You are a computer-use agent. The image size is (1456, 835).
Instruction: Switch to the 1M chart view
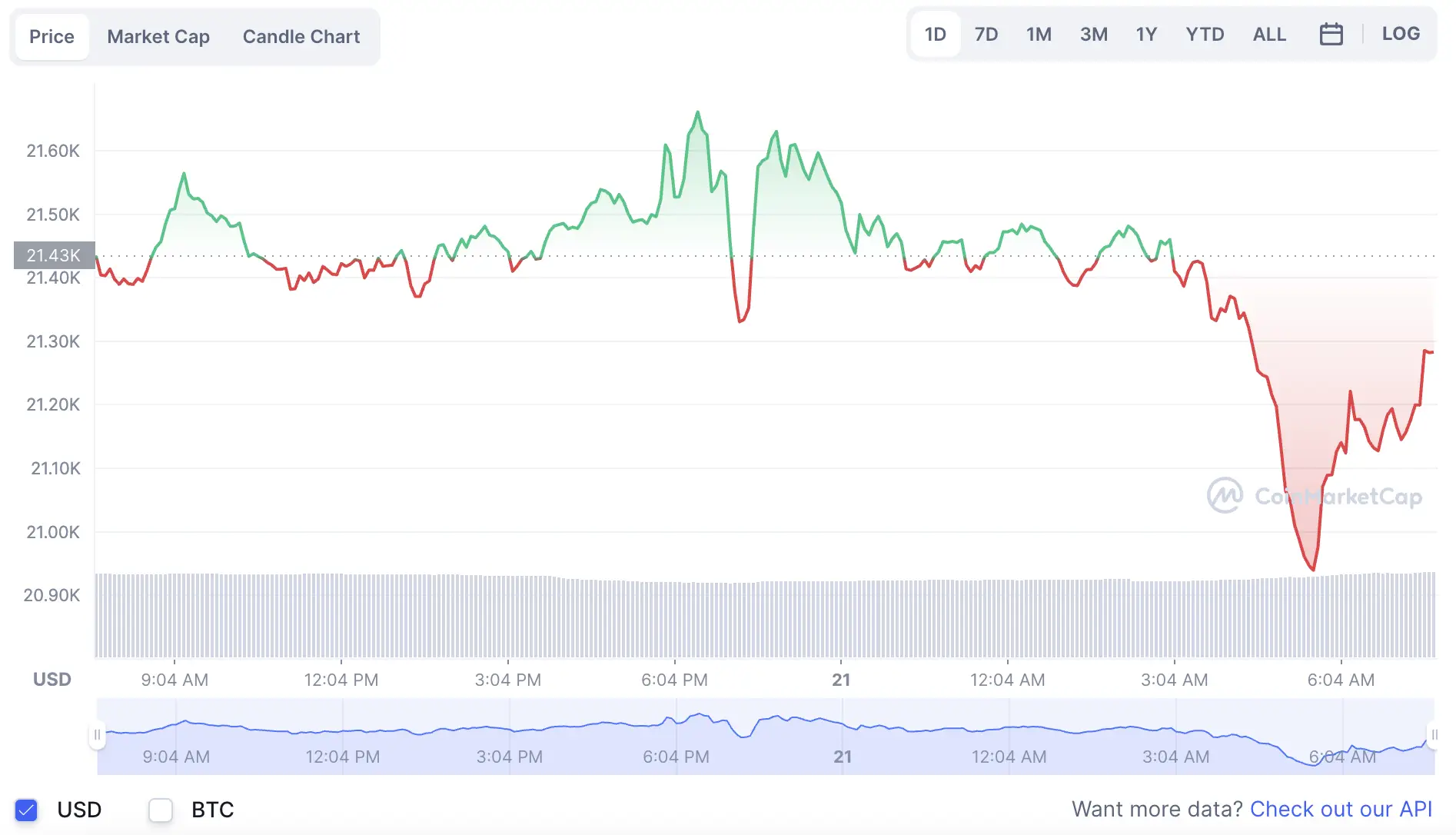click(x=1039, y=34)
